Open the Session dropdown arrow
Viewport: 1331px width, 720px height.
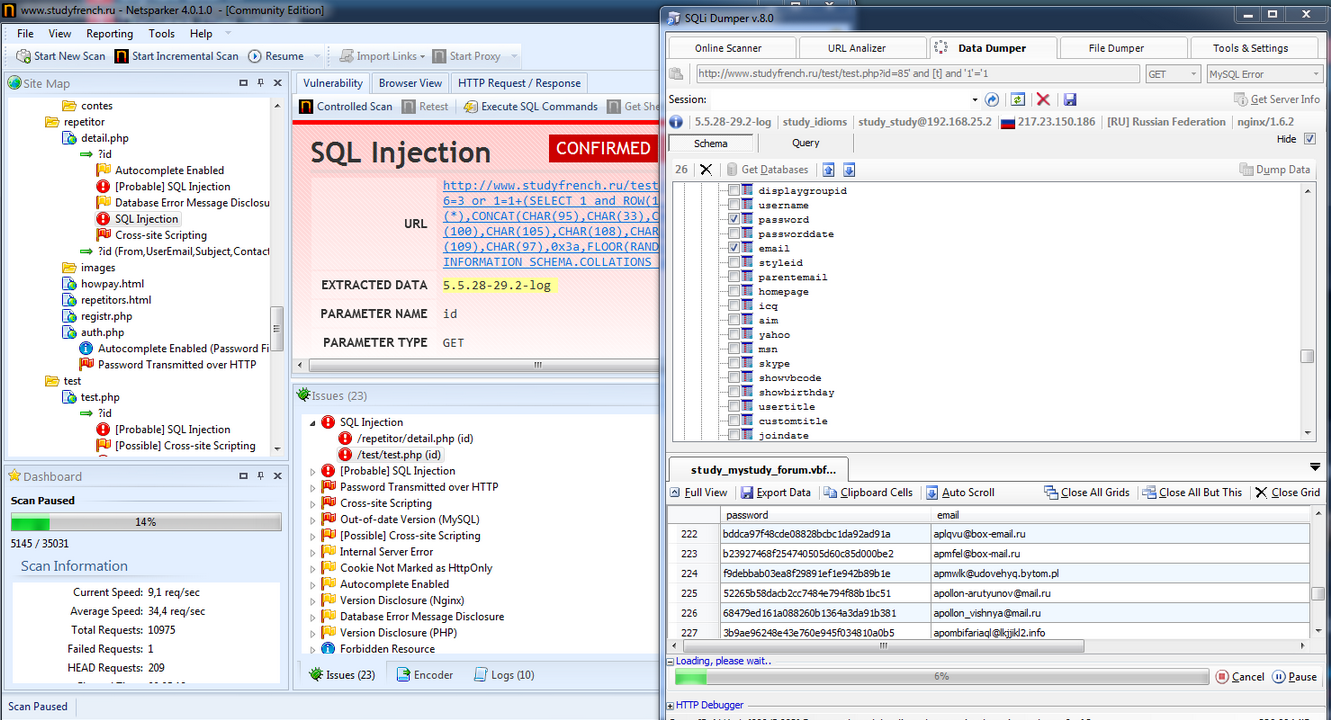975,100
